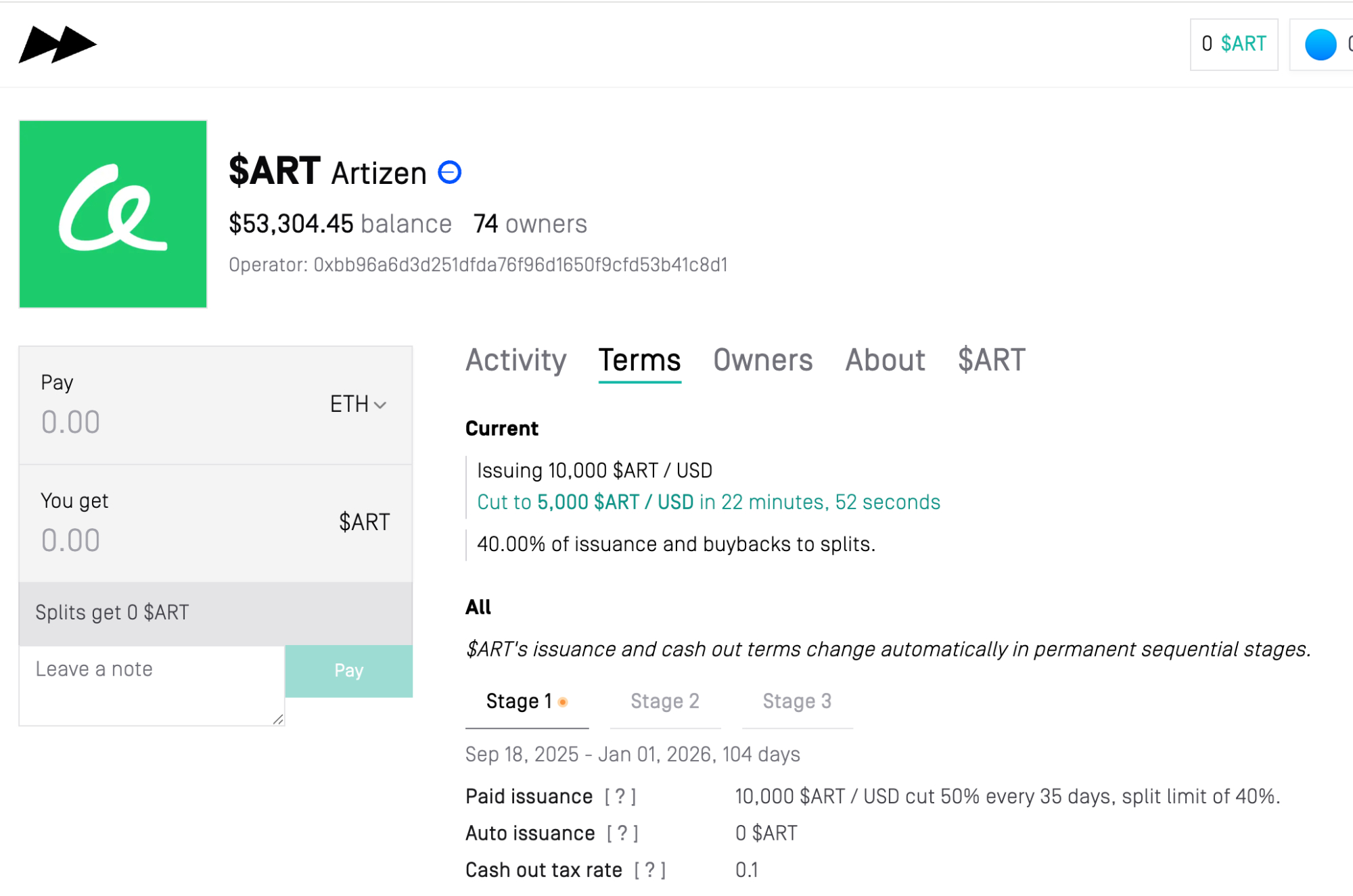Open the Owners tab
Image resolution: width=1353 pixels, height=896 pixels.
point(762,360)
